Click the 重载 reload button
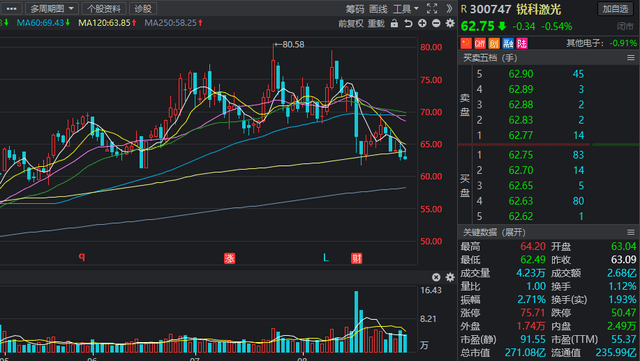This screenshot has width=640, height=361. pos(376,24)
